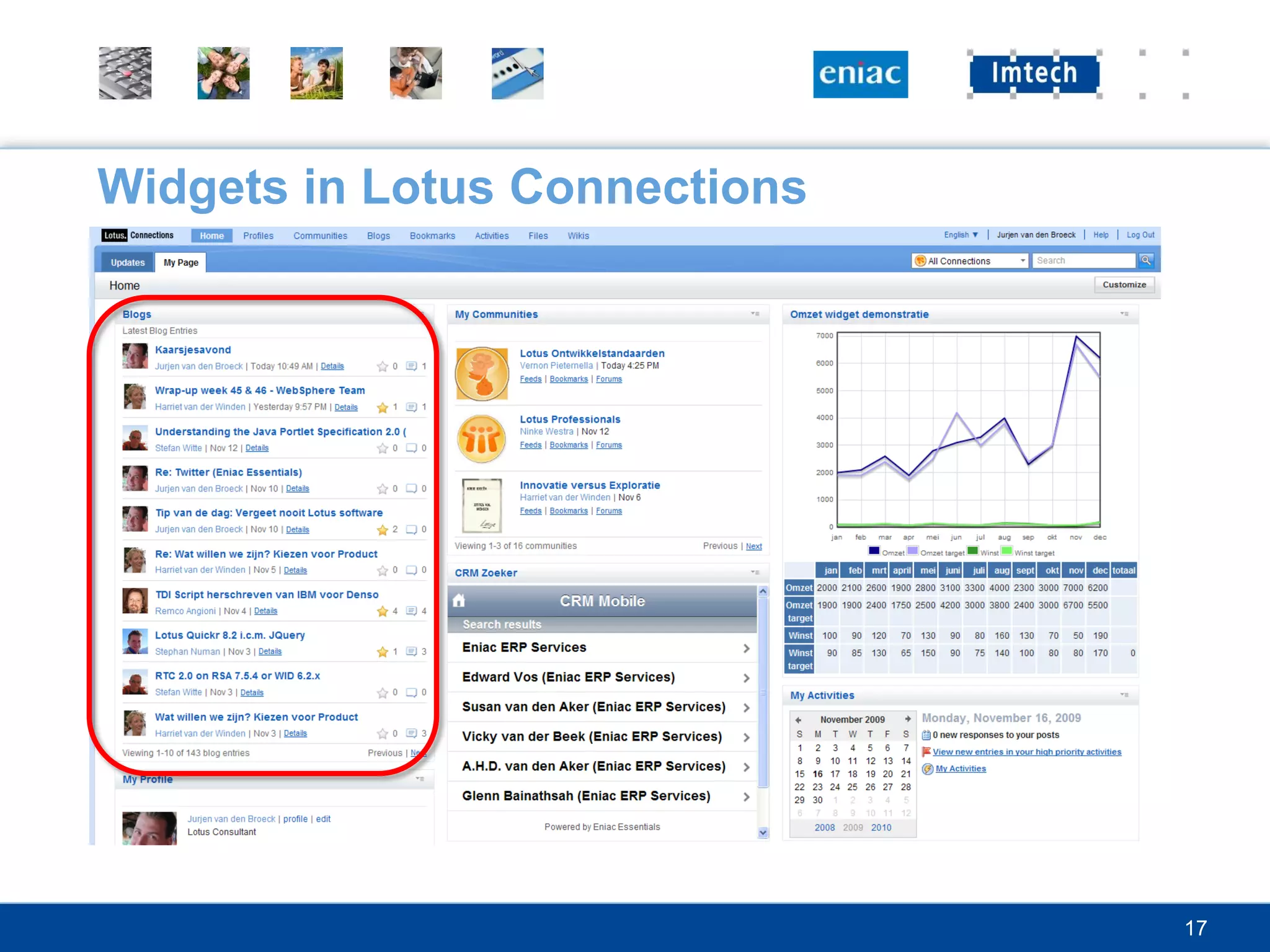Open the Lotus Professionals community icon
1270x952 pixels.
[x=482, y=439]
